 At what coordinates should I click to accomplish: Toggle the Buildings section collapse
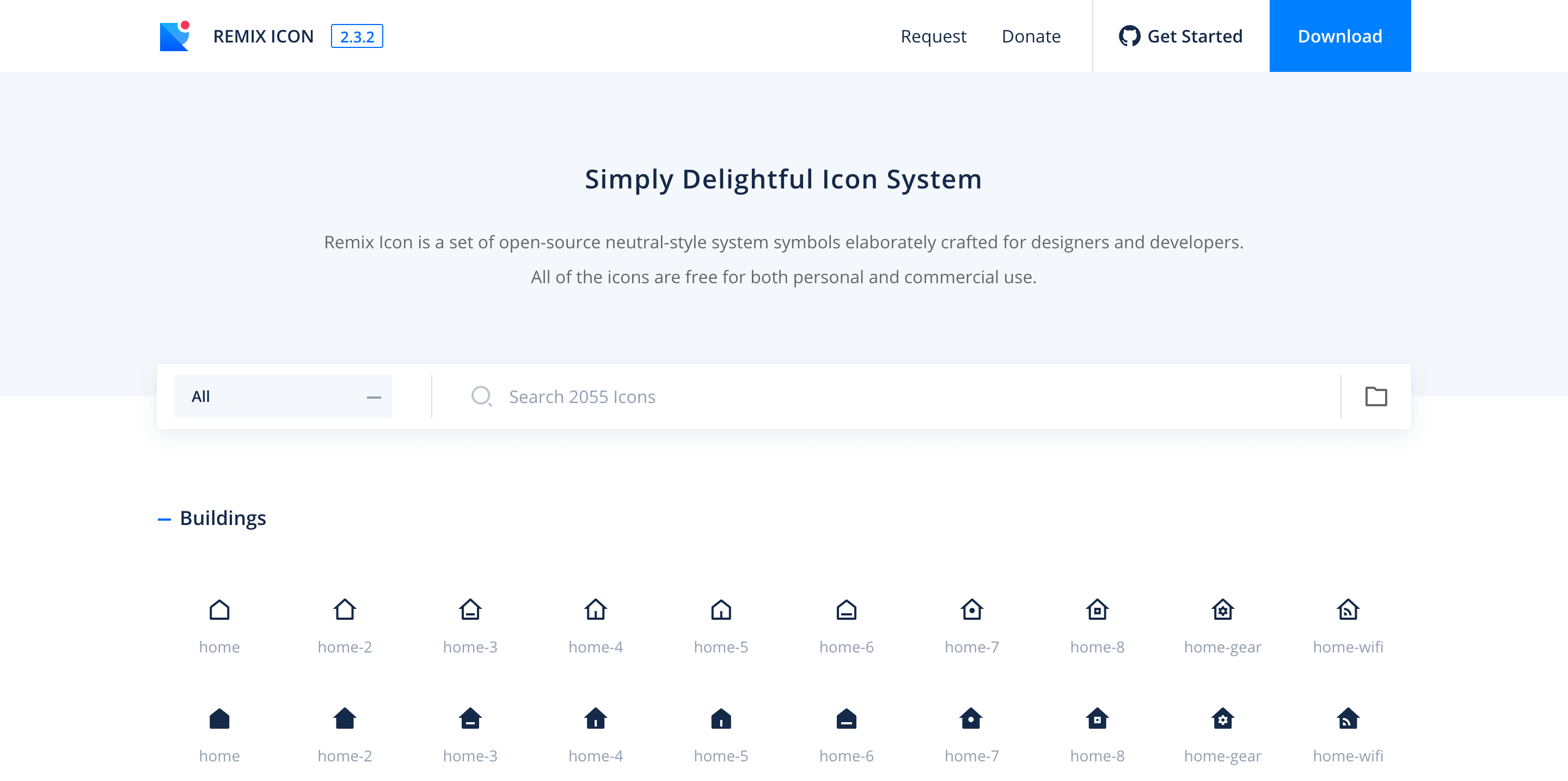(163, 519)
